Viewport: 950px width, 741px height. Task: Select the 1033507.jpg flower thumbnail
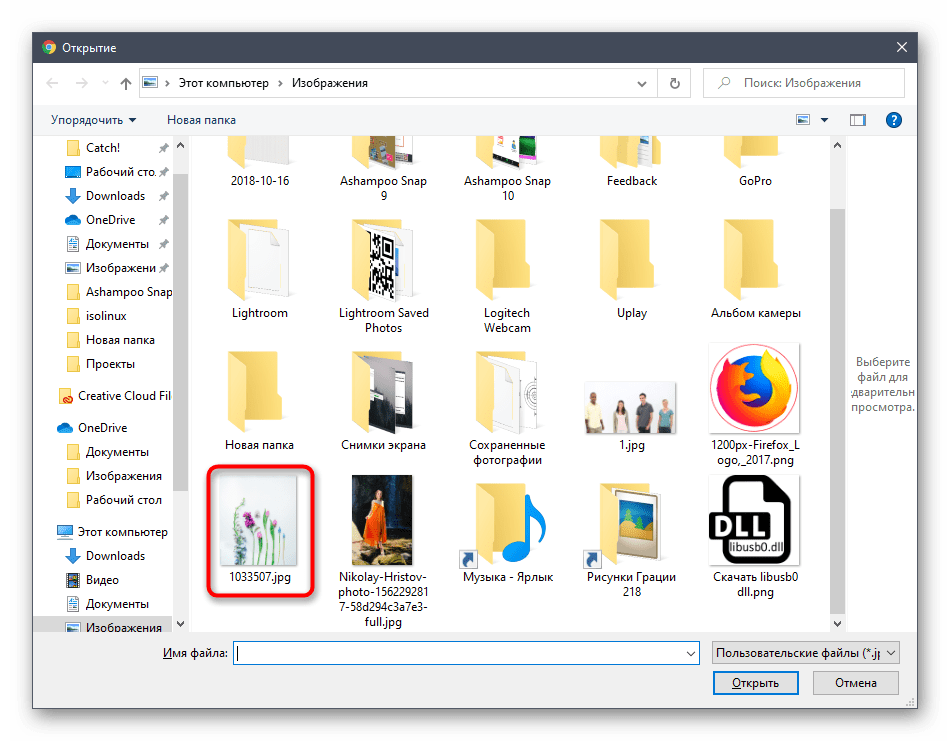[260, 530]
